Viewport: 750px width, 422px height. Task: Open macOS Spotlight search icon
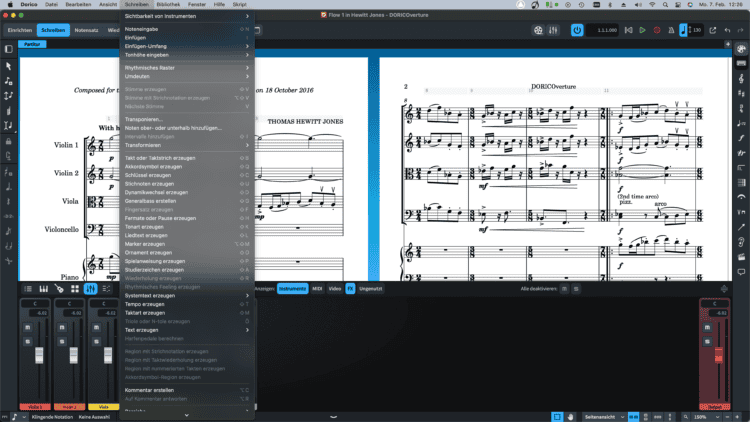click(665, 4)
